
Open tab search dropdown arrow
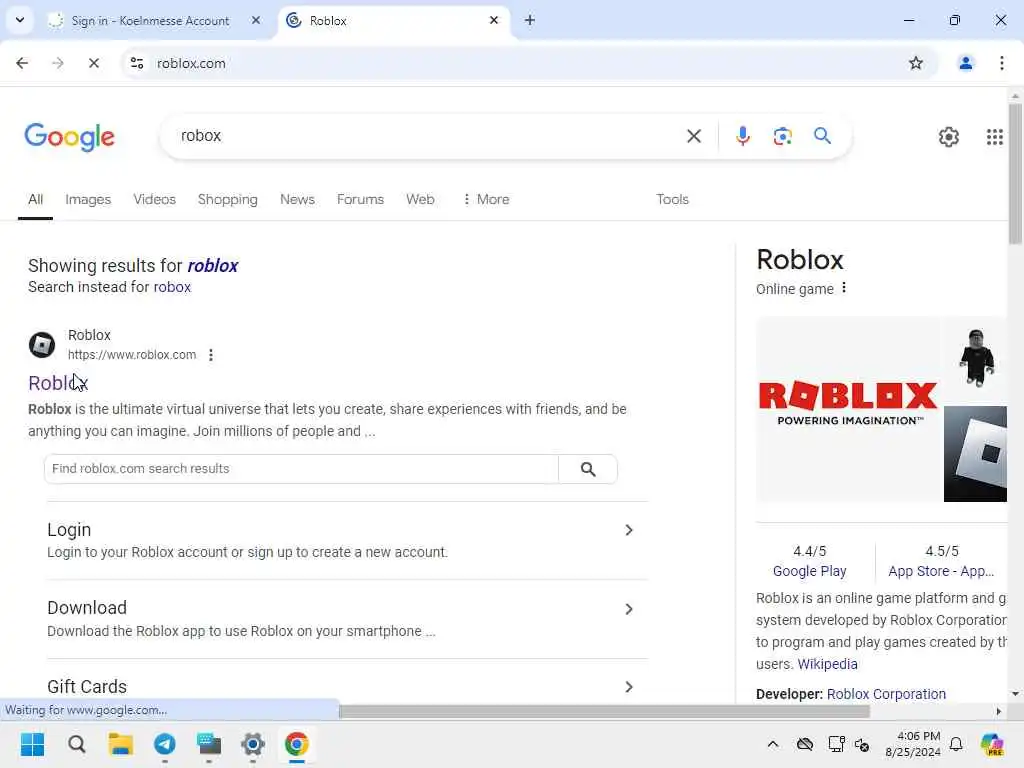point(20,20)
